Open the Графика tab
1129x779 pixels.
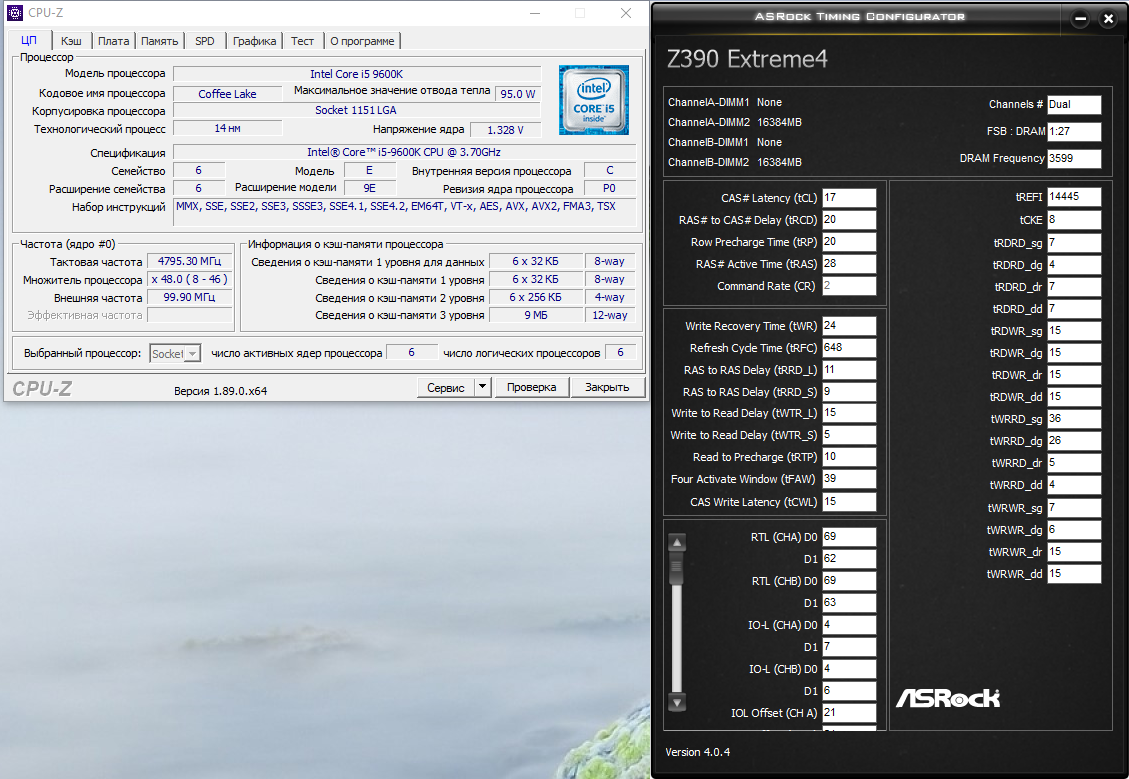[x=254, y=41]
